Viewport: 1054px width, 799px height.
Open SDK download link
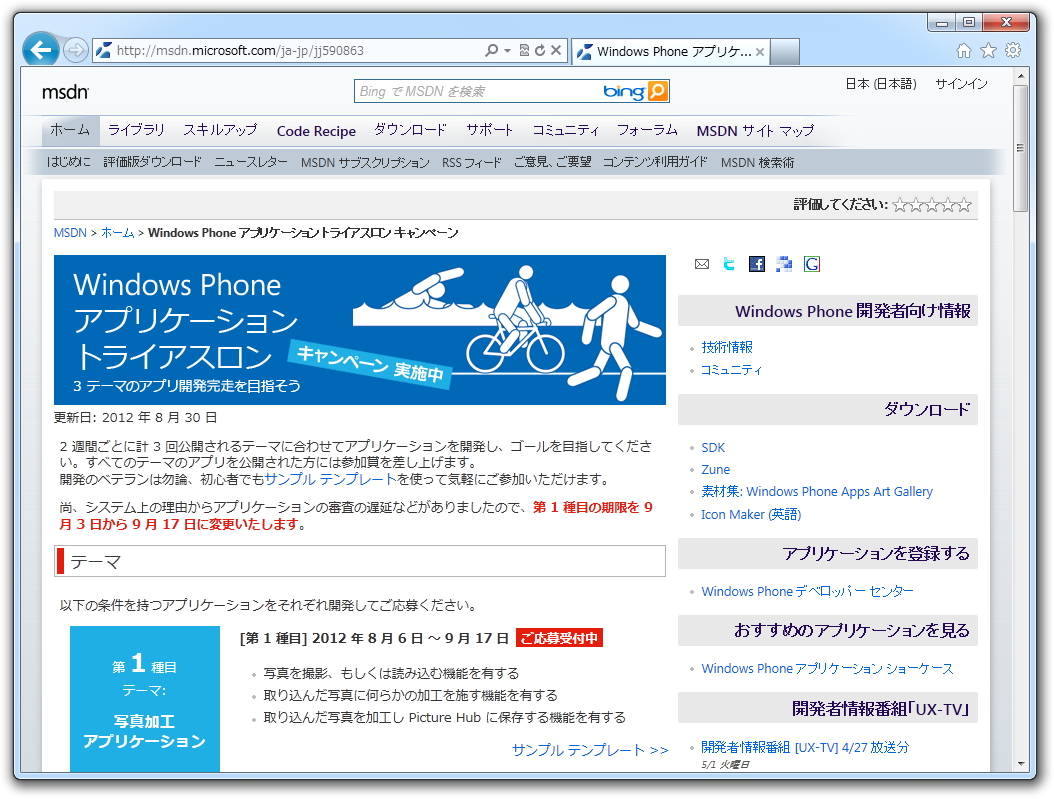713,448
